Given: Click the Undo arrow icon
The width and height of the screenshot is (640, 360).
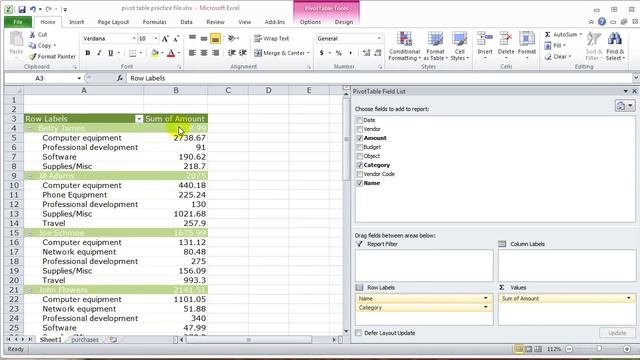Looking at the screenshot, I should click(x=33, y=9).
